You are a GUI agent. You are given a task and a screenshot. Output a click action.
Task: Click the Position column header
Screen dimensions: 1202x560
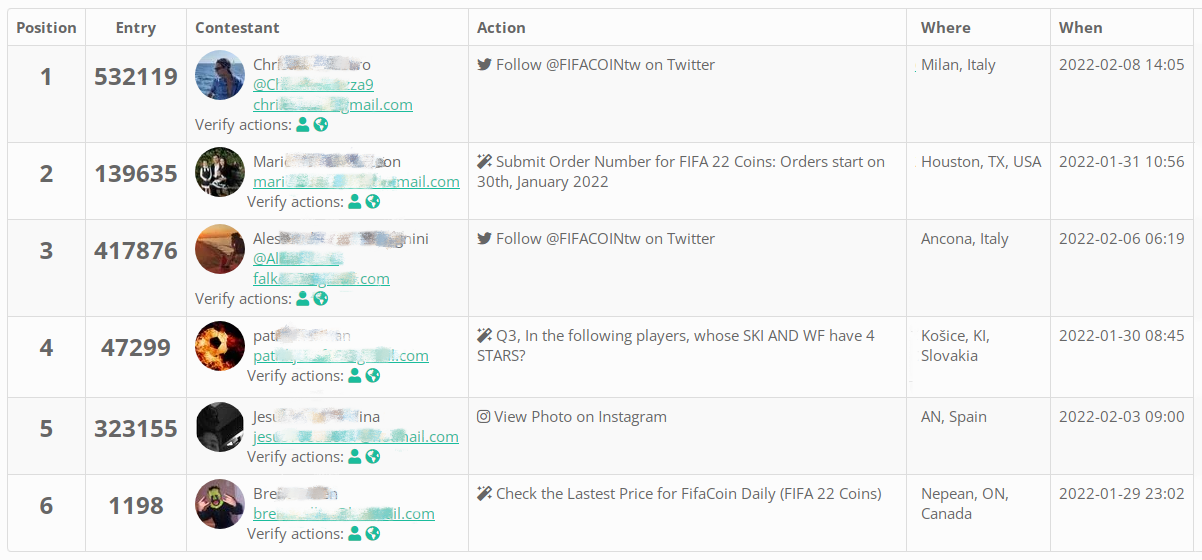[x=47, y=28]
